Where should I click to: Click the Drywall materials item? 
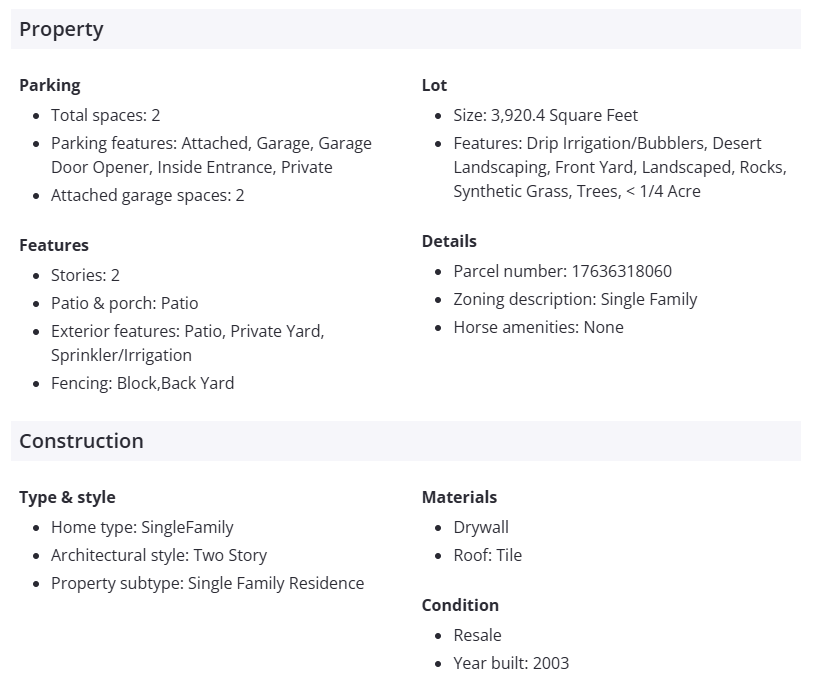(x=481, y=527)
